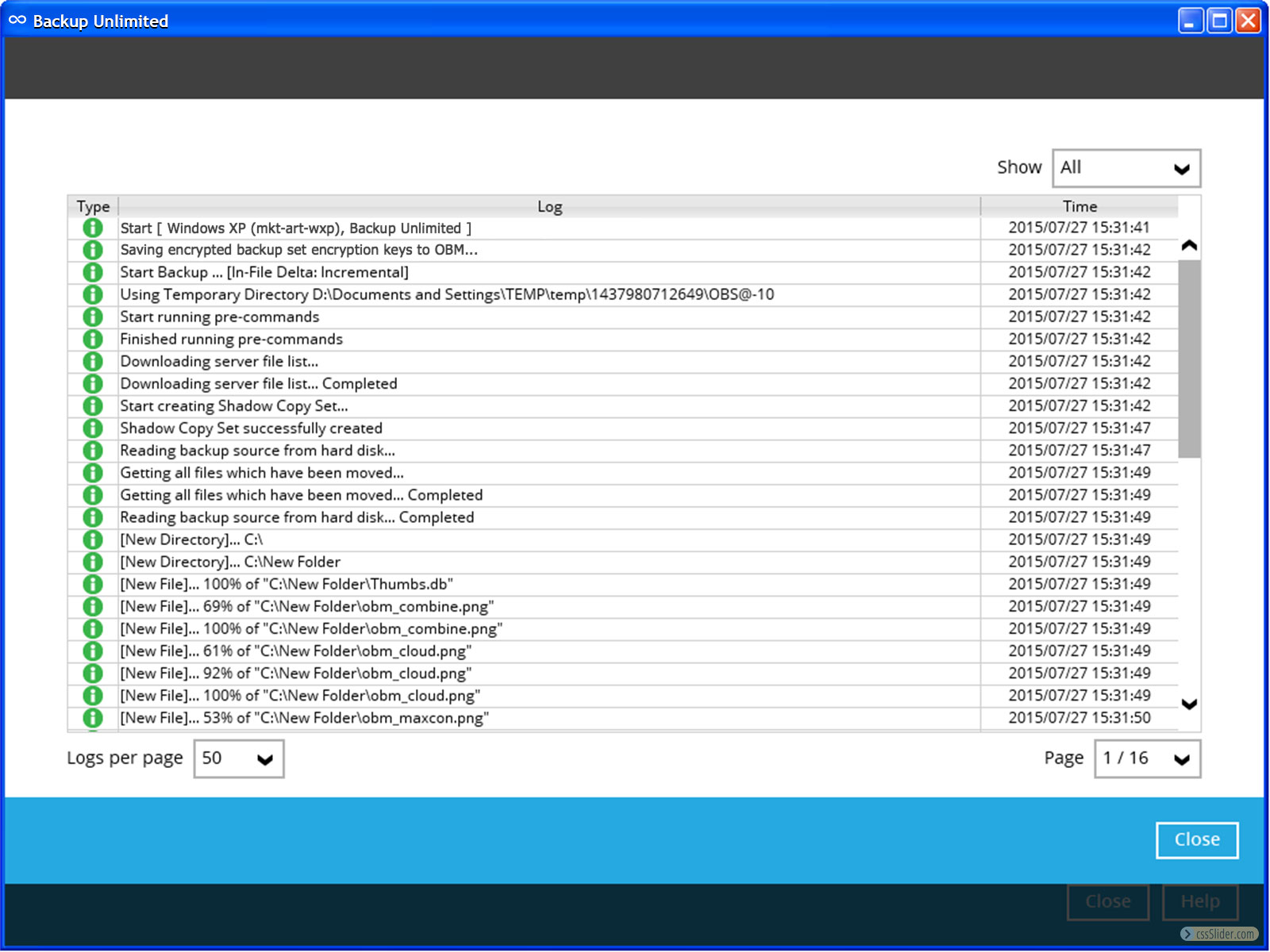Viewport: 1270px width, 952px height.
Task: Click info icon next to Thumbs.db entry
Action: pyautogui.click(x=93, y=584)
